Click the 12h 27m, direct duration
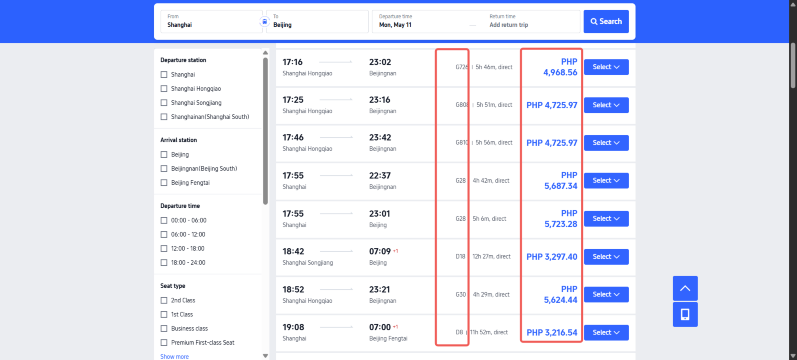This screenshot has height=360, width=797. (492, 257)
